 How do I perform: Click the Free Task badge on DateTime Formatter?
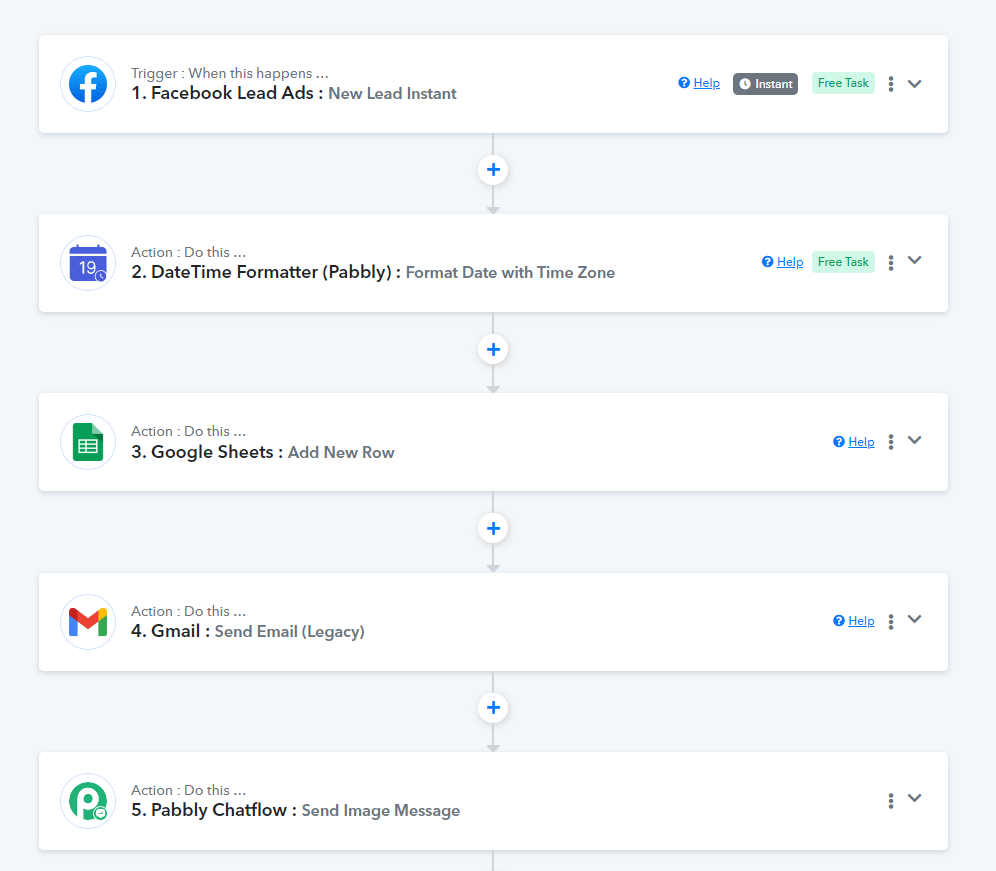pos(843,262)
